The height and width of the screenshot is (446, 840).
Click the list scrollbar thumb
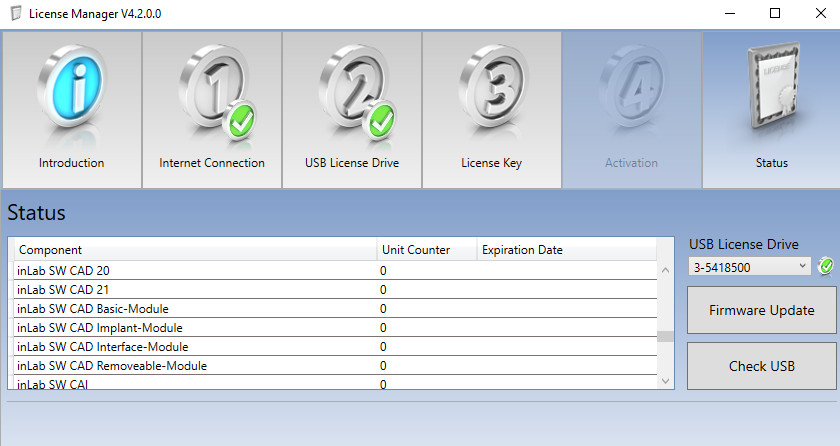[x=665, y=336]
